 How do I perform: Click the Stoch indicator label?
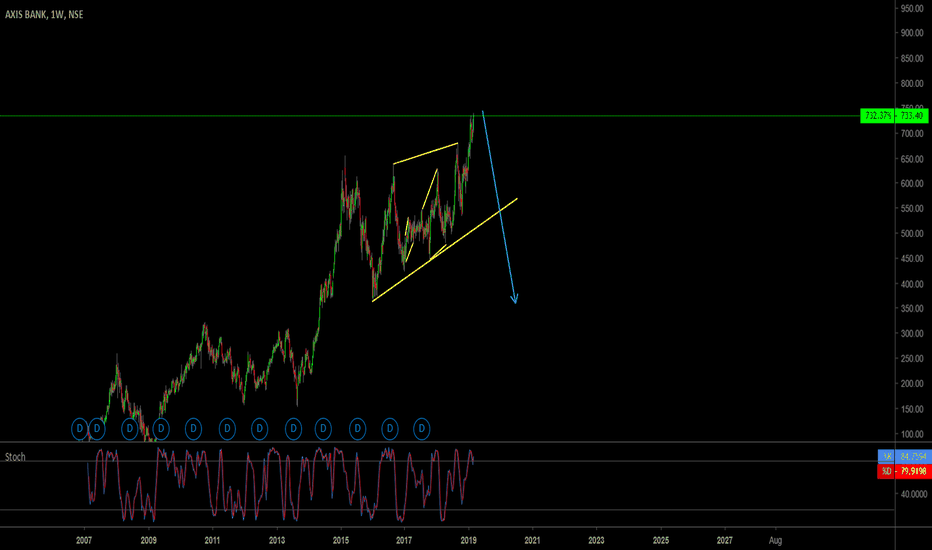(15, 457)
